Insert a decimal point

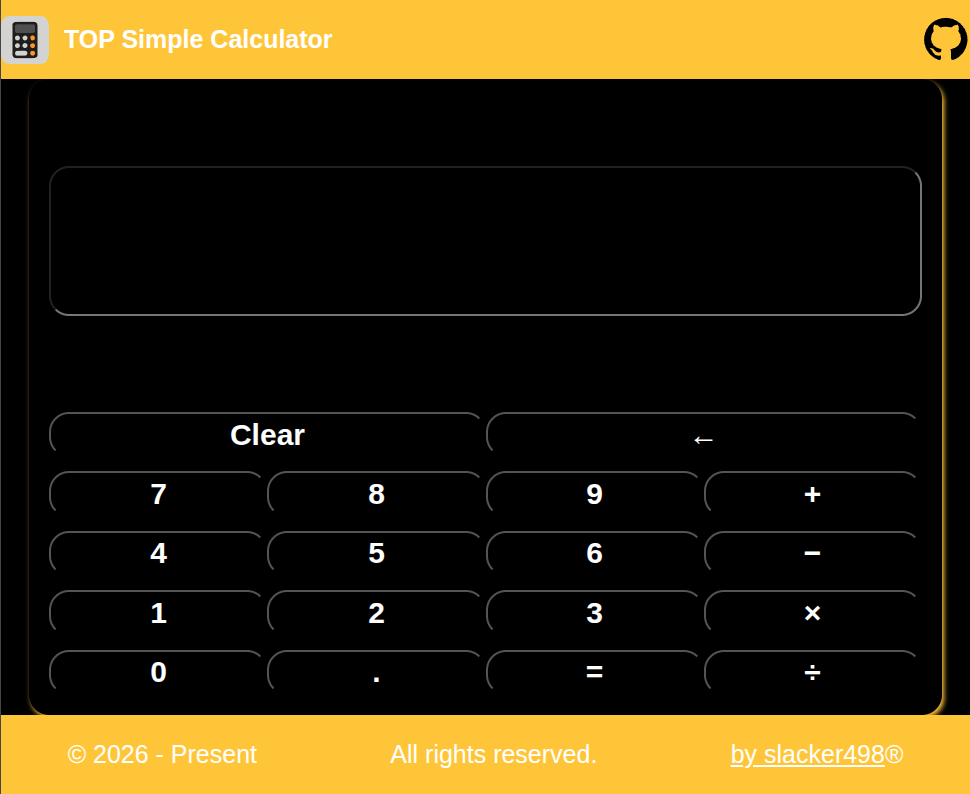[376, 672]
